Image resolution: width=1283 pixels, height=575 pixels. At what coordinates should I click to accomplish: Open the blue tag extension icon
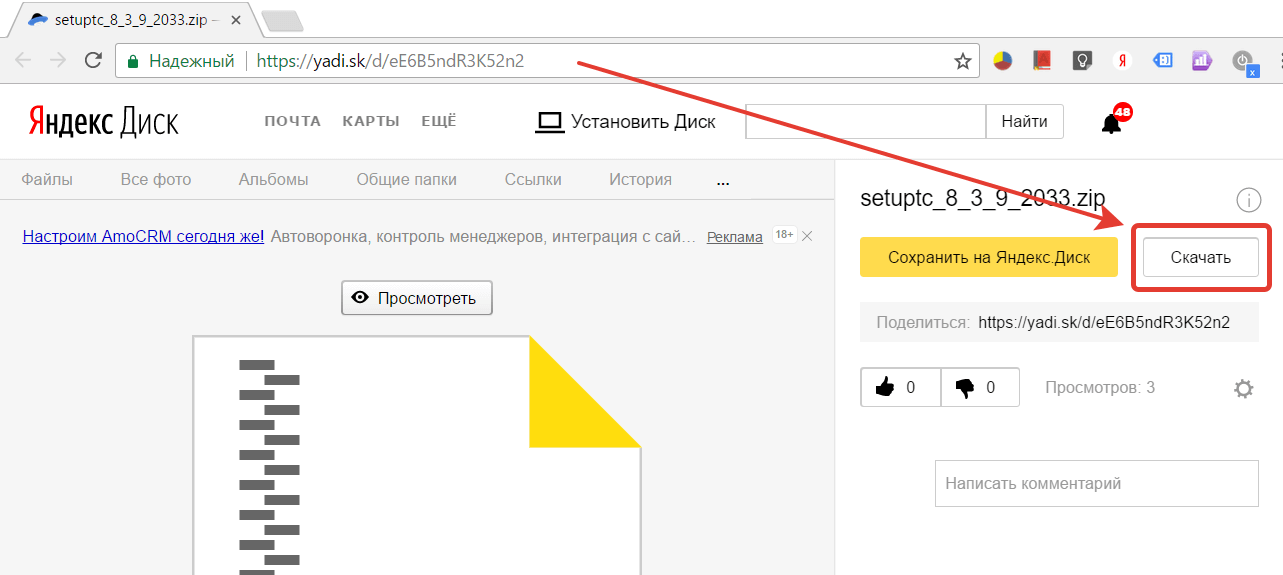pyautogui.click(x=1162, y=61)
